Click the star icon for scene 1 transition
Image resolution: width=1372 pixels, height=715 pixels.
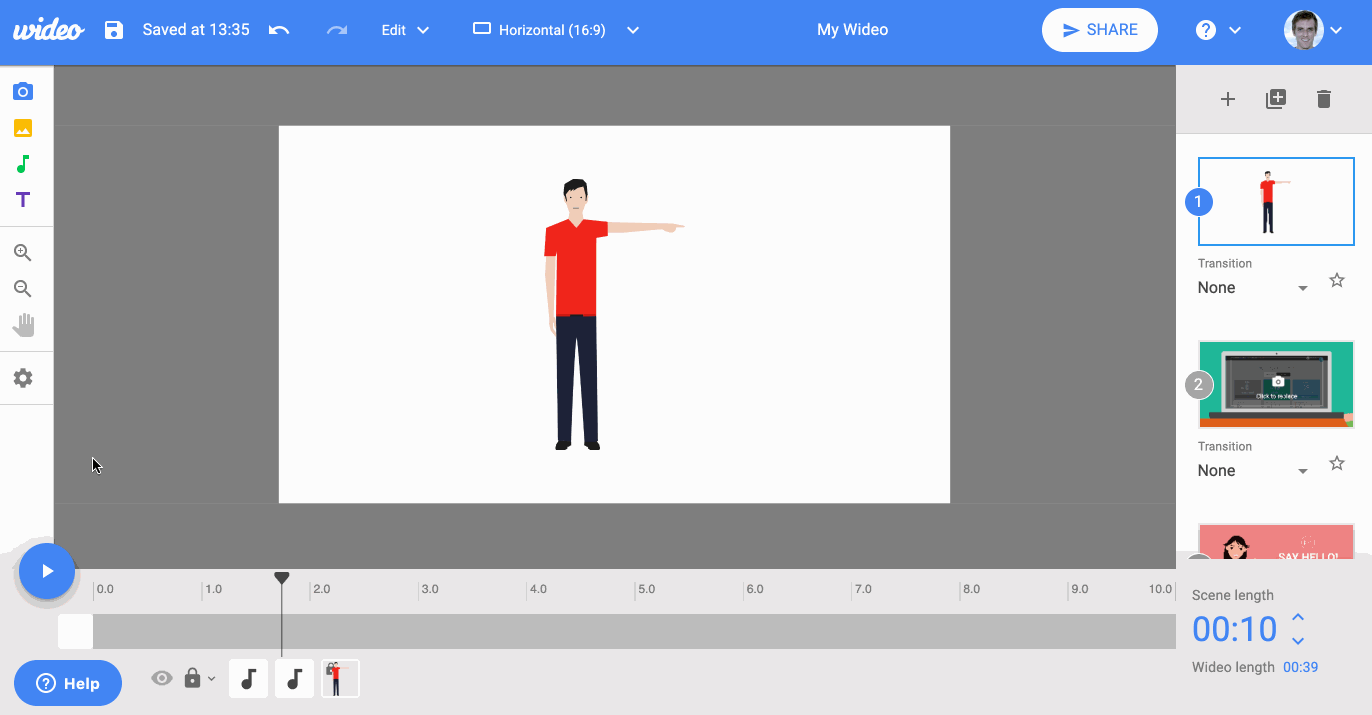(1337, 280)
